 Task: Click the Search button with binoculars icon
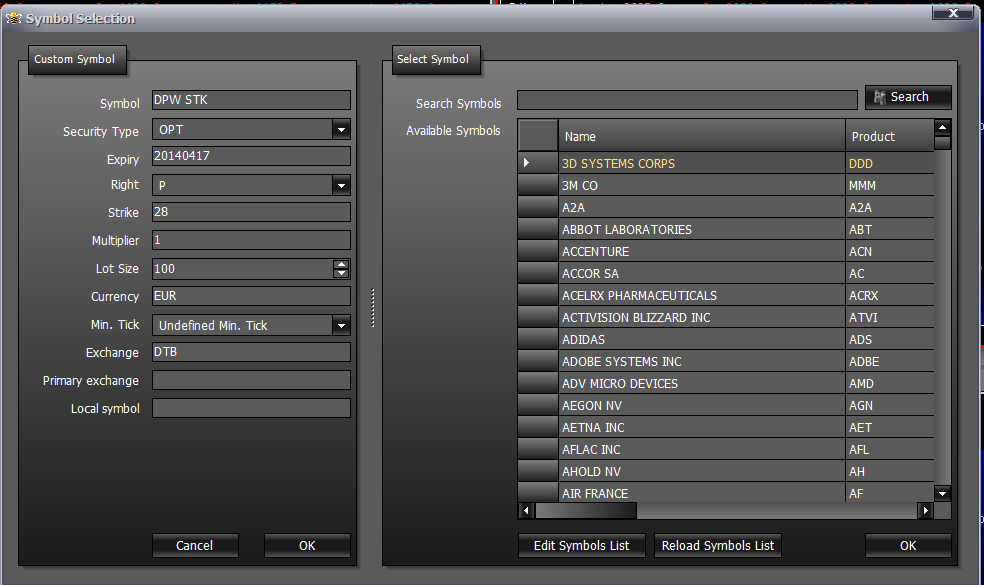click(908, 97)
